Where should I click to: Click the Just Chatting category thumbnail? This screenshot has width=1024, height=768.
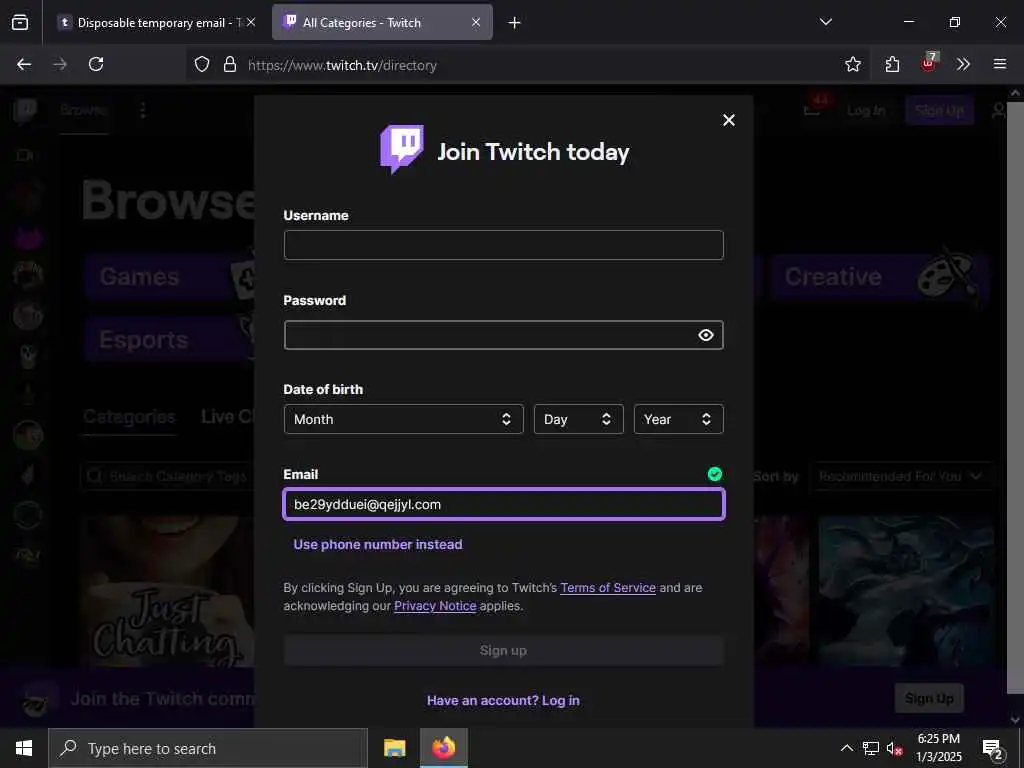click(x=168, y=591)
